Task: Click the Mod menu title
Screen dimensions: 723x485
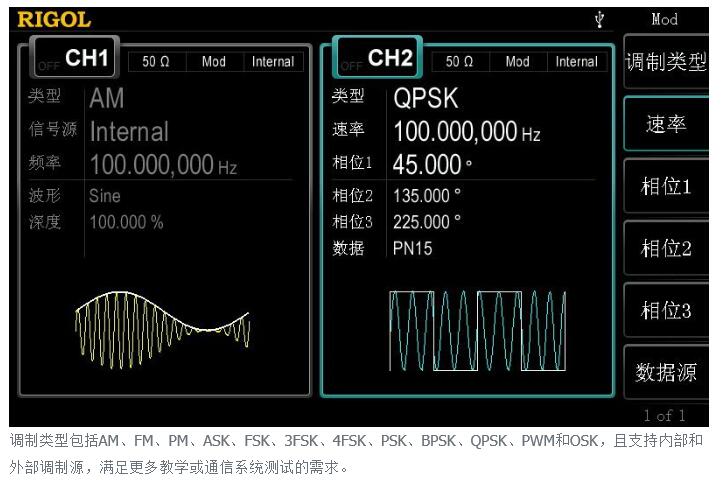Action: [664, 19]
